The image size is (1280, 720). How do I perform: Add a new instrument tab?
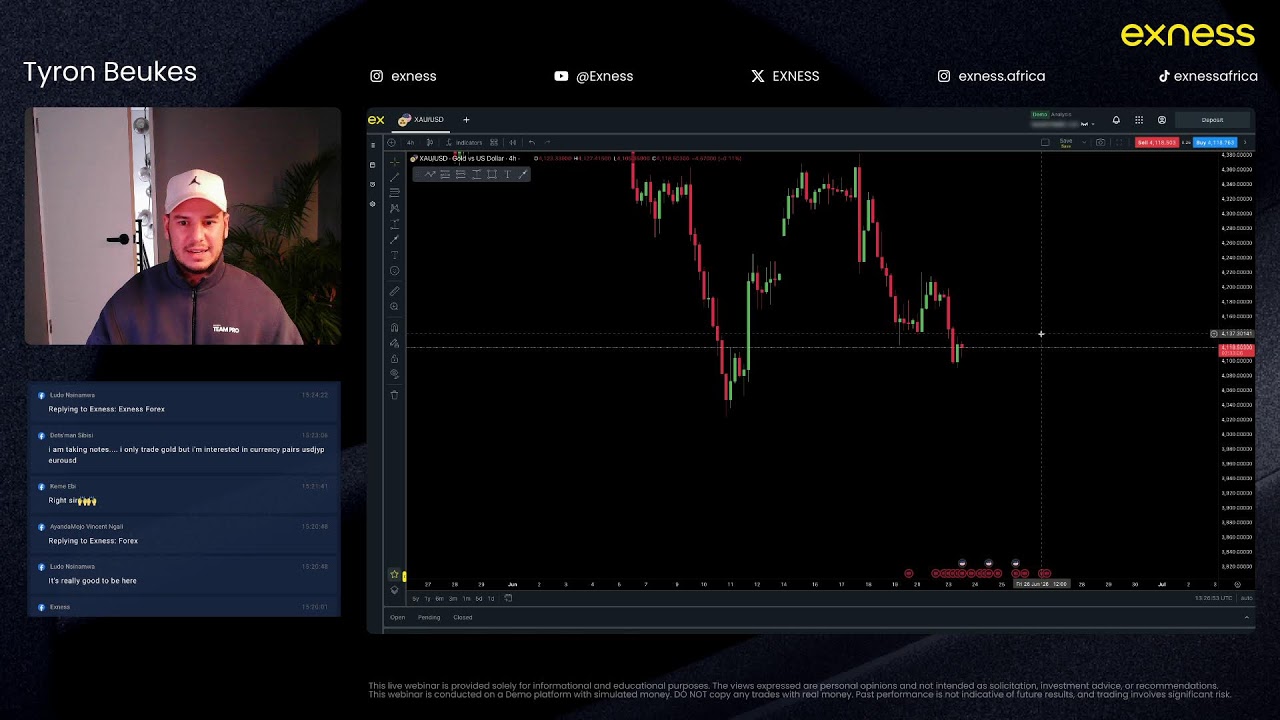pyautogui.click(x=466, y=120)
